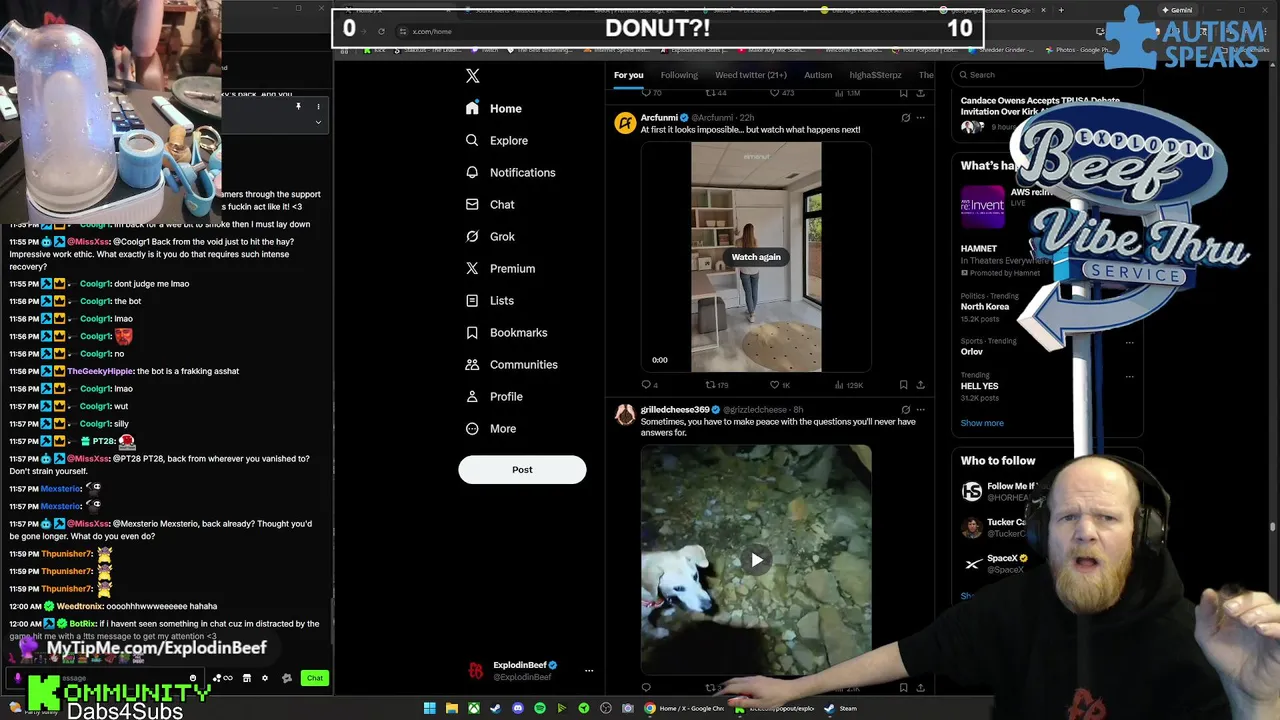Viewport: 1280px width, 720px height.
Task: Open Grok explain icon on Arcfunmi post
Action: 906,118
